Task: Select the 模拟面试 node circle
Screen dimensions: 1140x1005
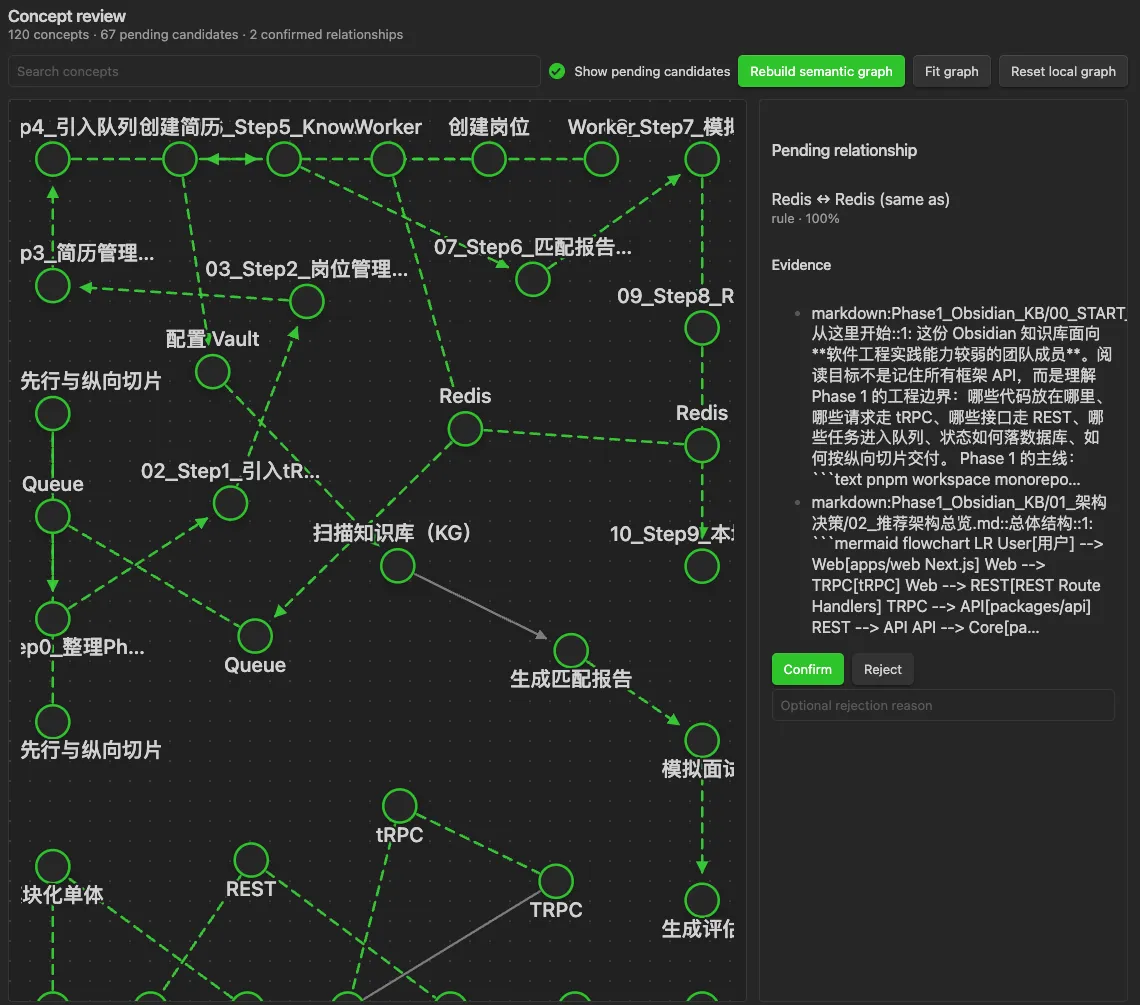Action: 702,740
